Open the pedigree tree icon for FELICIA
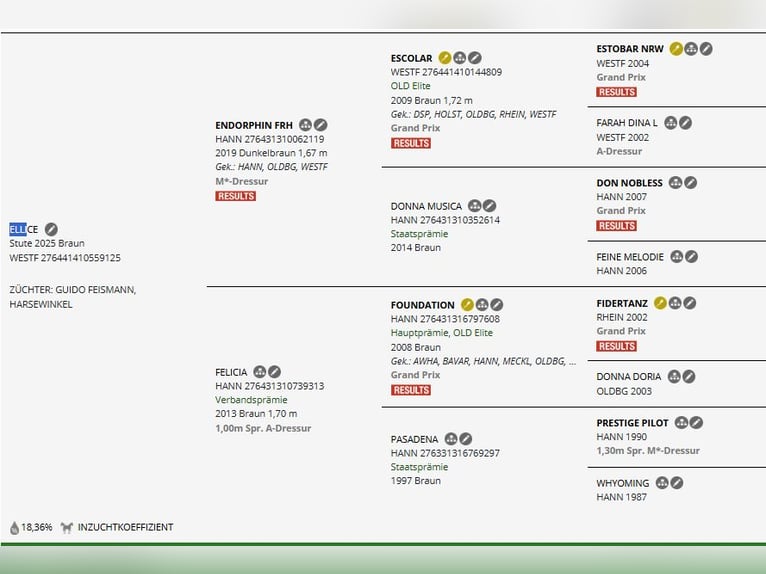Image resolution: width=766 pixels, height=574 pixels. tap(260, 372)
